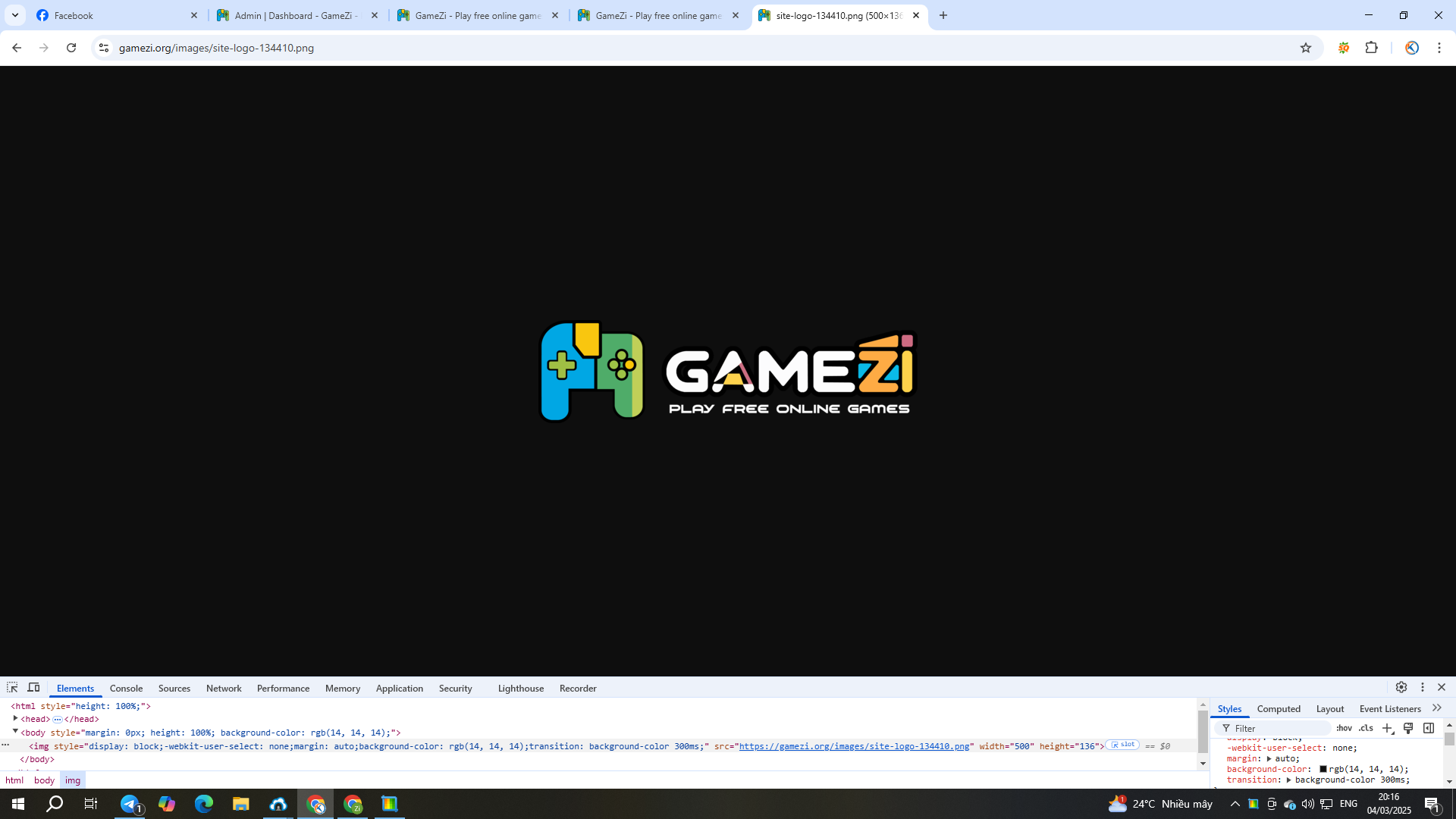Toggle the :hov element state panel
Image resolution: width=1456 pixels, height=819 pixels.
1345,728
